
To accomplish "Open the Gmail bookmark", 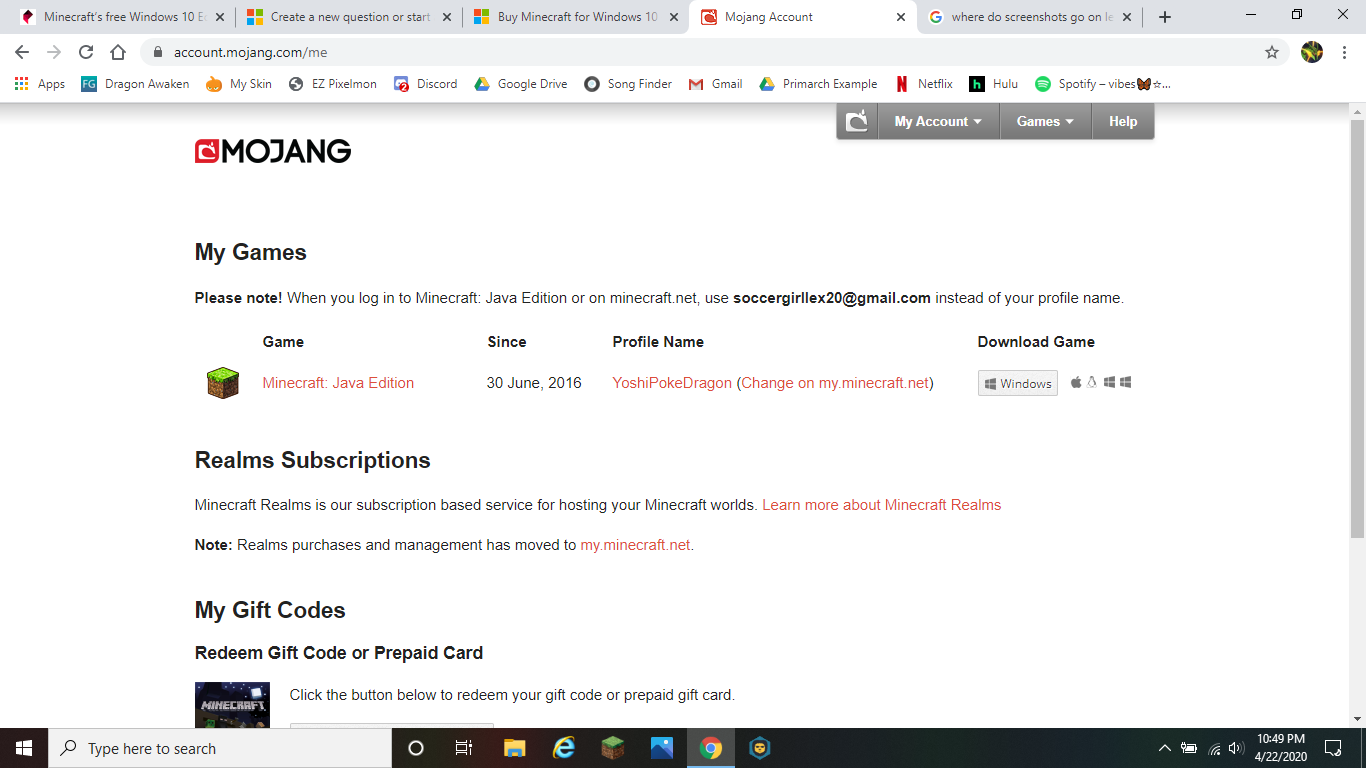I will pos(716,84).
